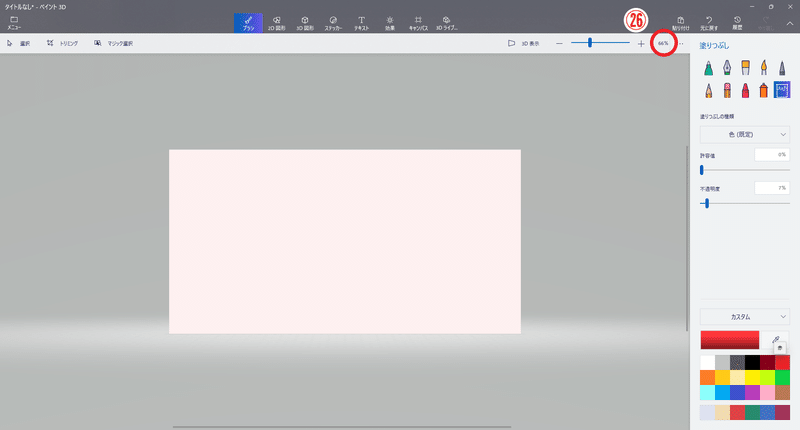The image size is (800, 430).
Task: Switch to the 3D図形 tab
Action: click(x=305, y=23)
